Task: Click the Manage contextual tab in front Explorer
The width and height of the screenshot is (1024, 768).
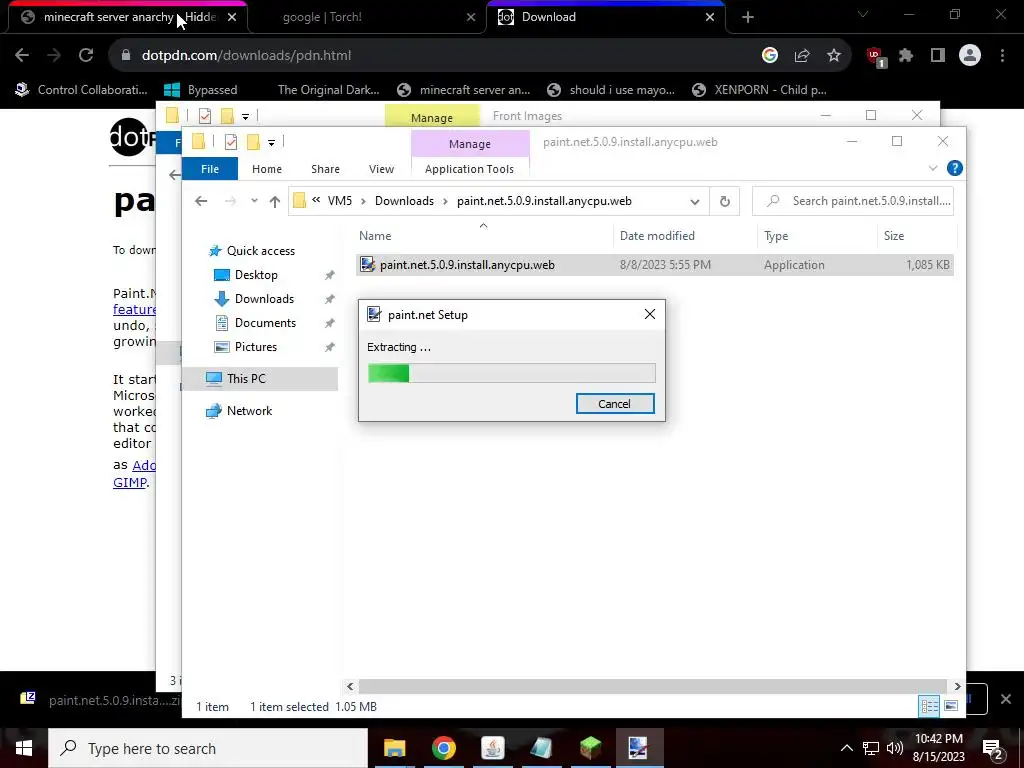Action: [470, 144]
